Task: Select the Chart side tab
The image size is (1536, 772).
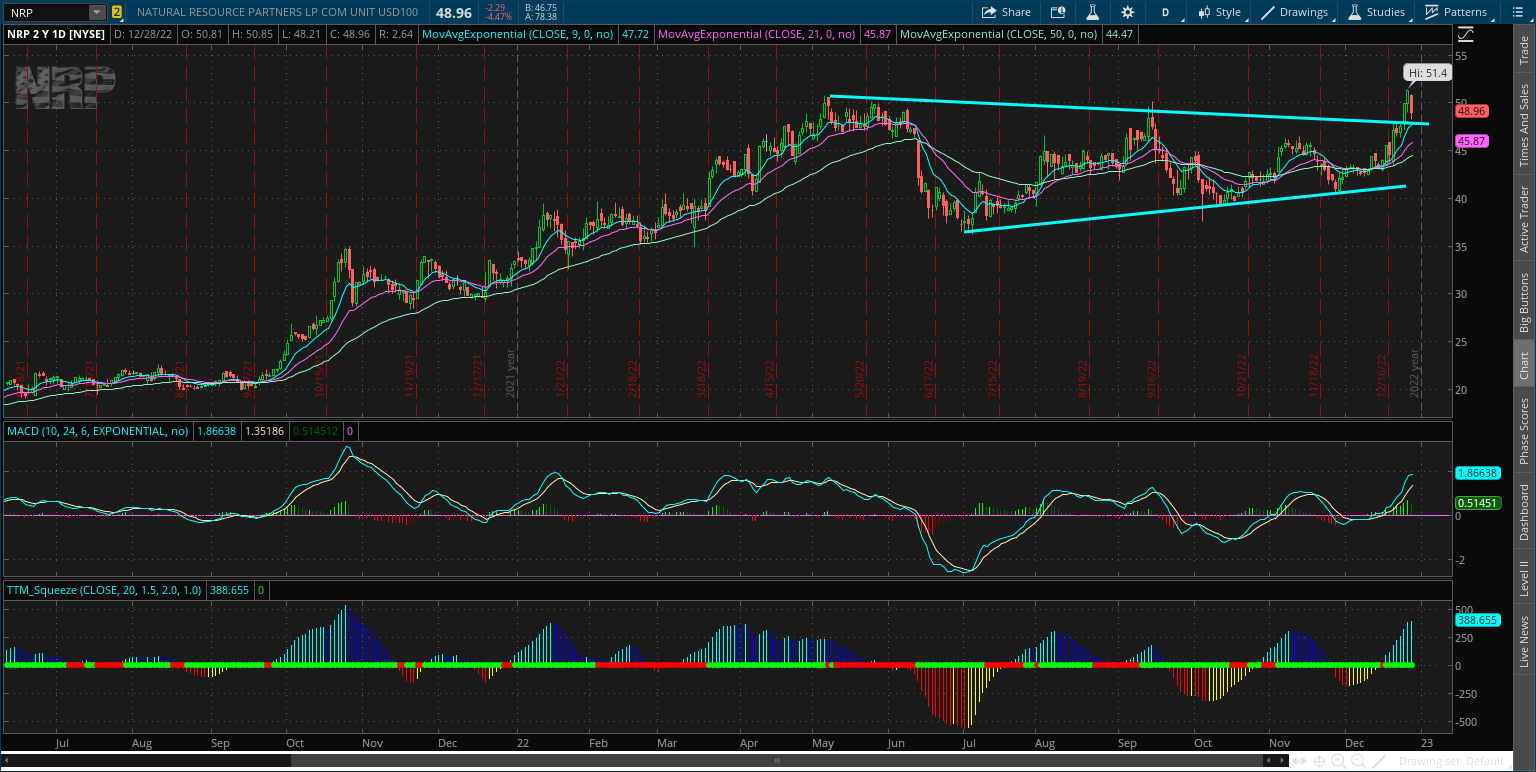Action: (x=1524, y=365)
